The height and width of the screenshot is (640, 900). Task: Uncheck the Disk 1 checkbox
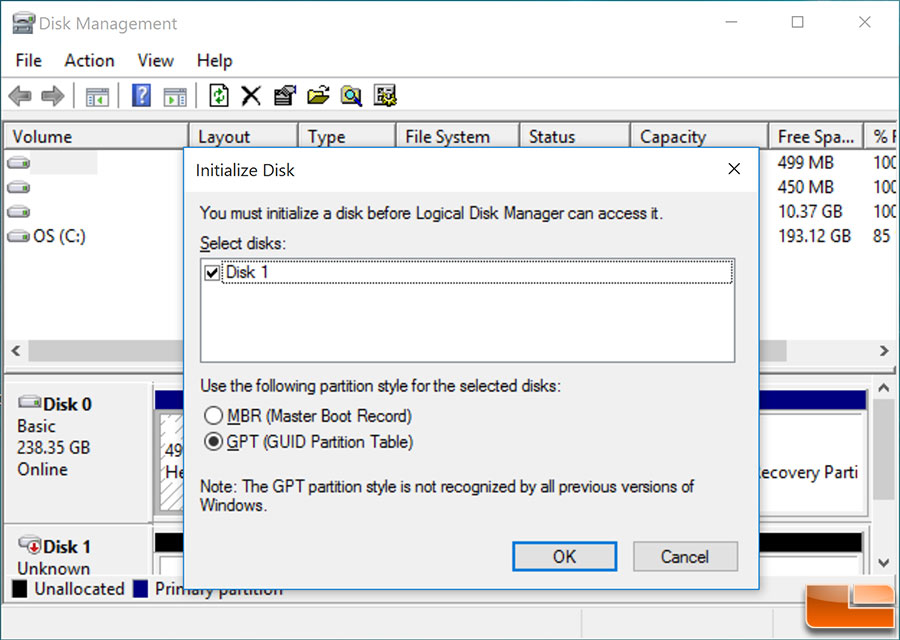[212, 272]
